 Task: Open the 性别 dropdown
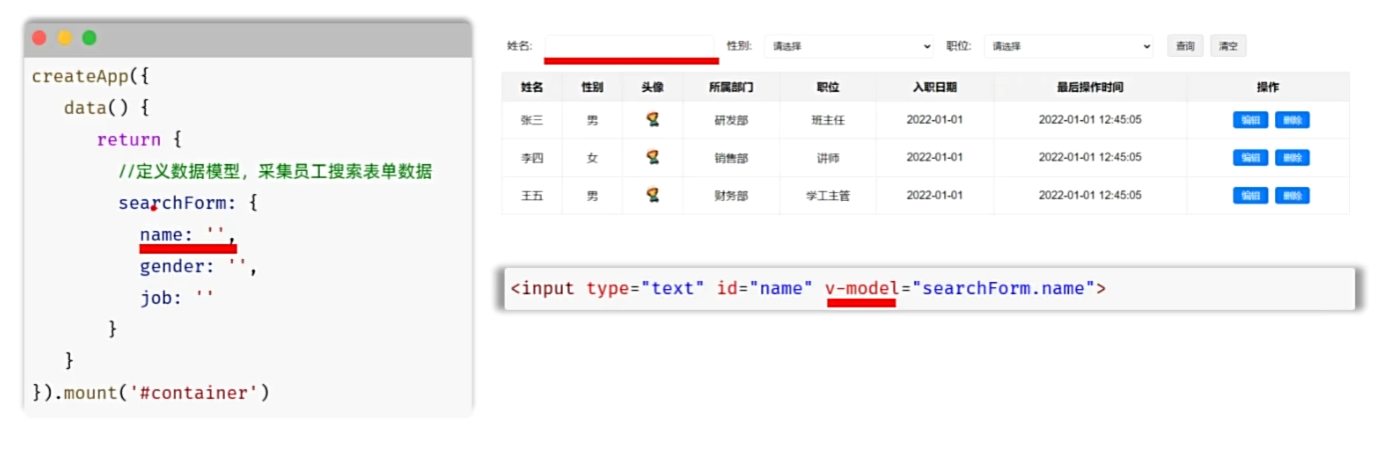pos(850,46)
